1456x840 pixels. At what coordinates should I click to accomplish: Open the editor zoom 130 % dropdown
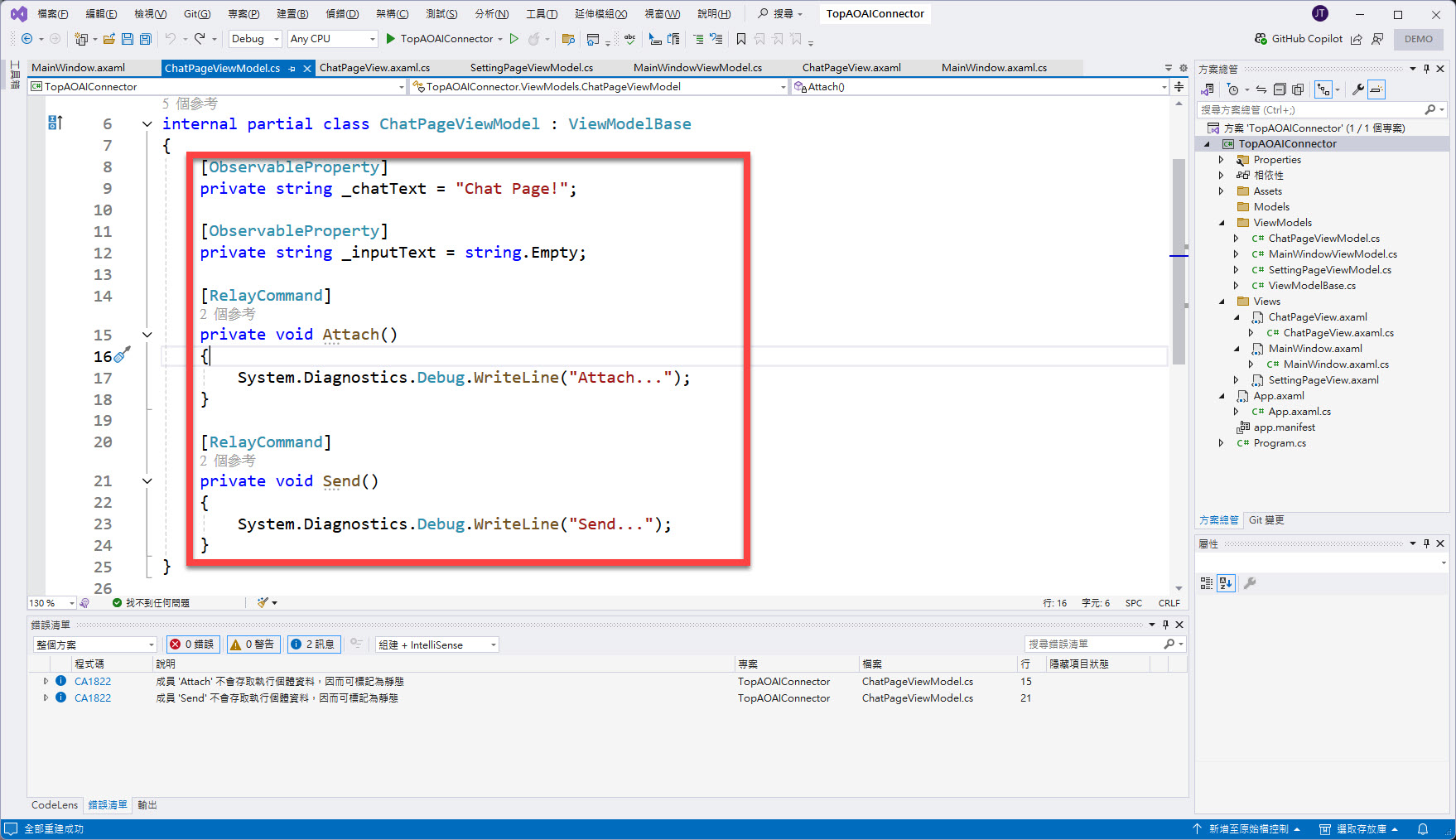pos(51,603)
